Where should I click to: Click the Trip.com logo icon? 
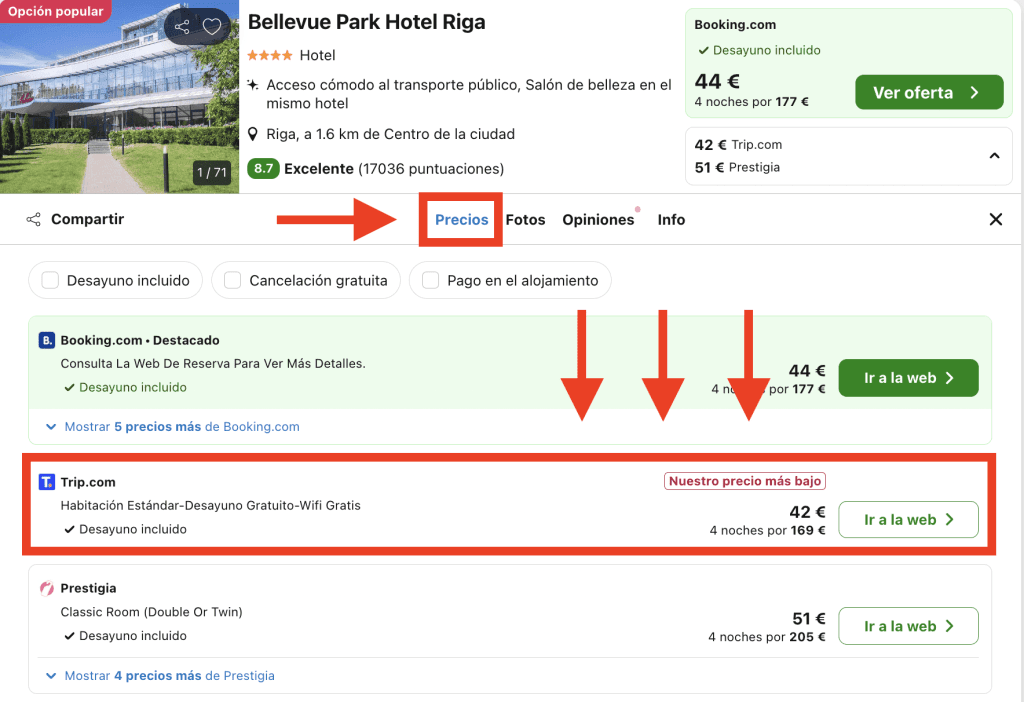[46, 482]
